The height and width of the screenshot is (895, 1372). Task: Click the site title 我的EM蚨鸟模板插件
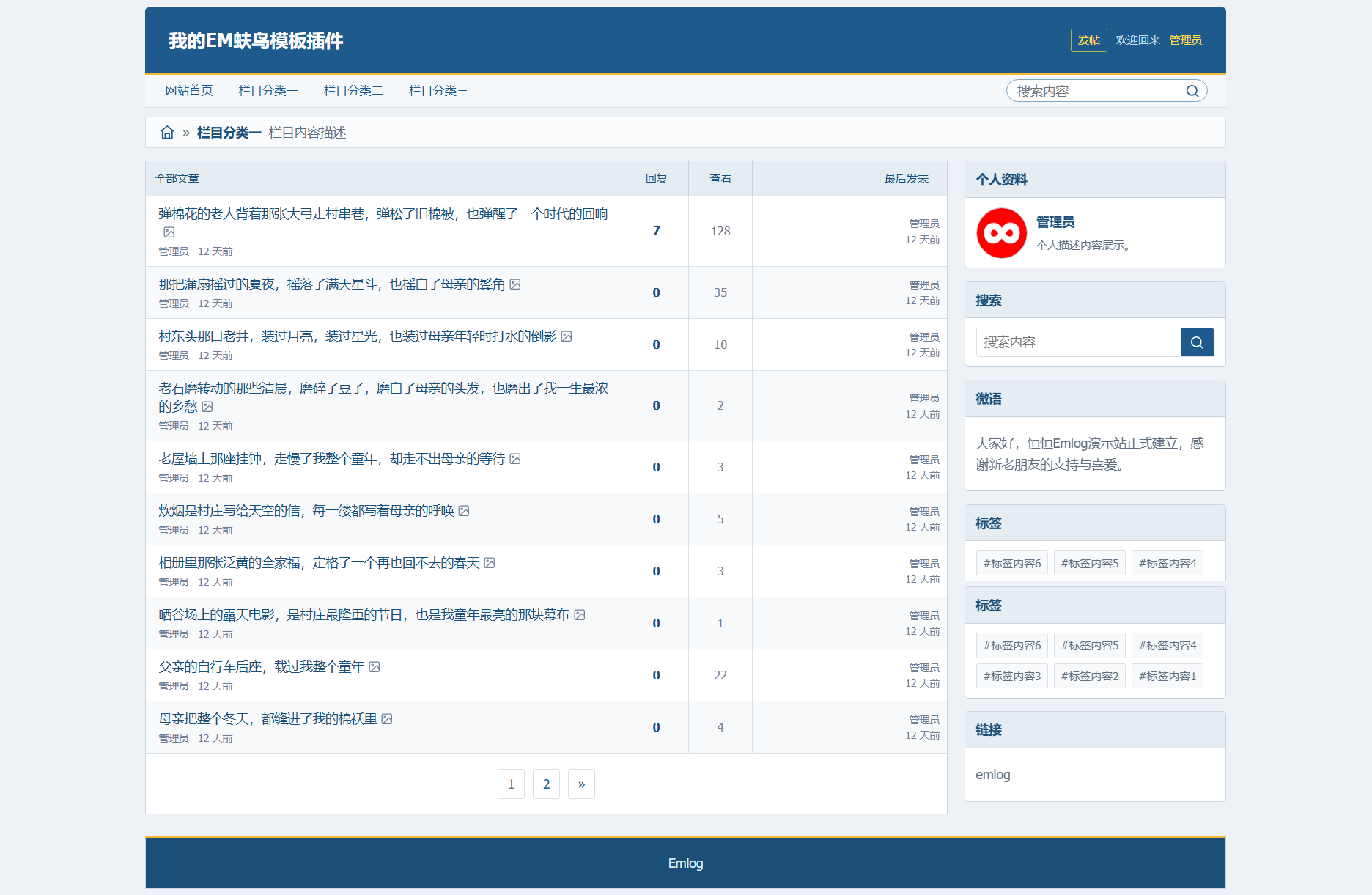(x=256, y=41)
